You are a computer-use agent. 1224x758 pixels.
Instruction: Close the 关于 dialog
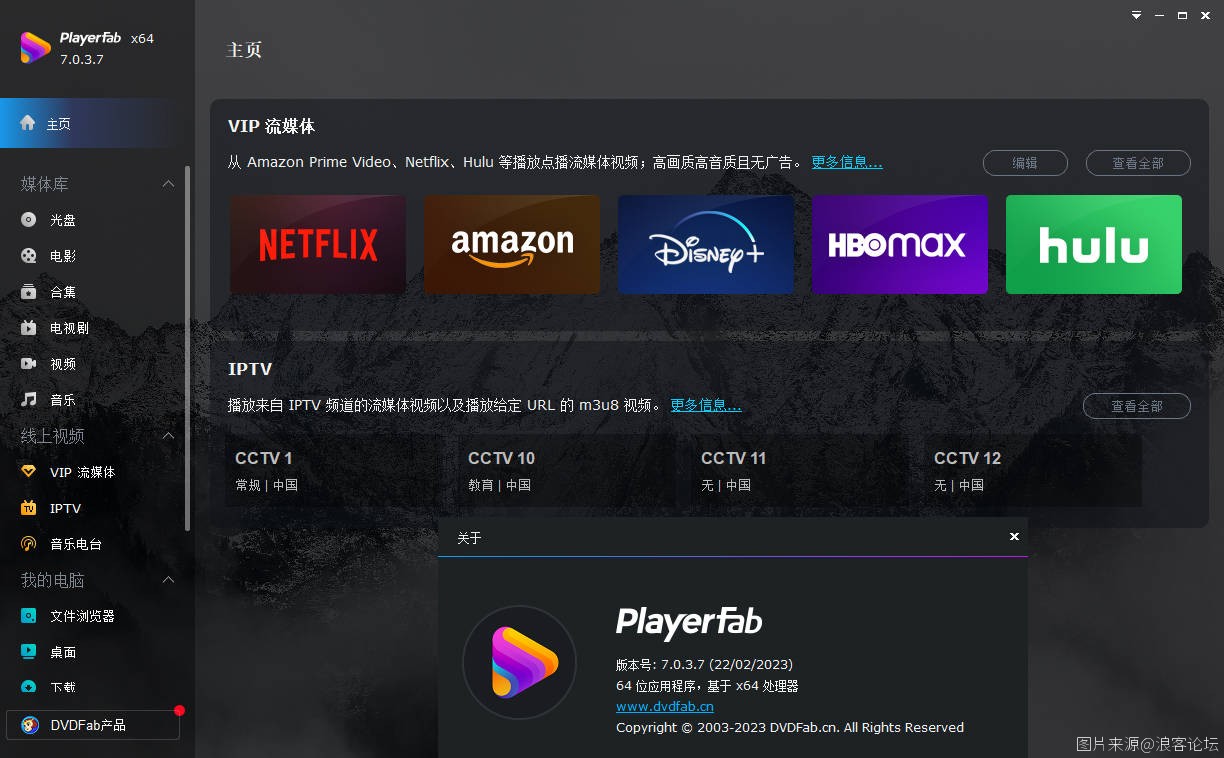tap(1014, 537)
